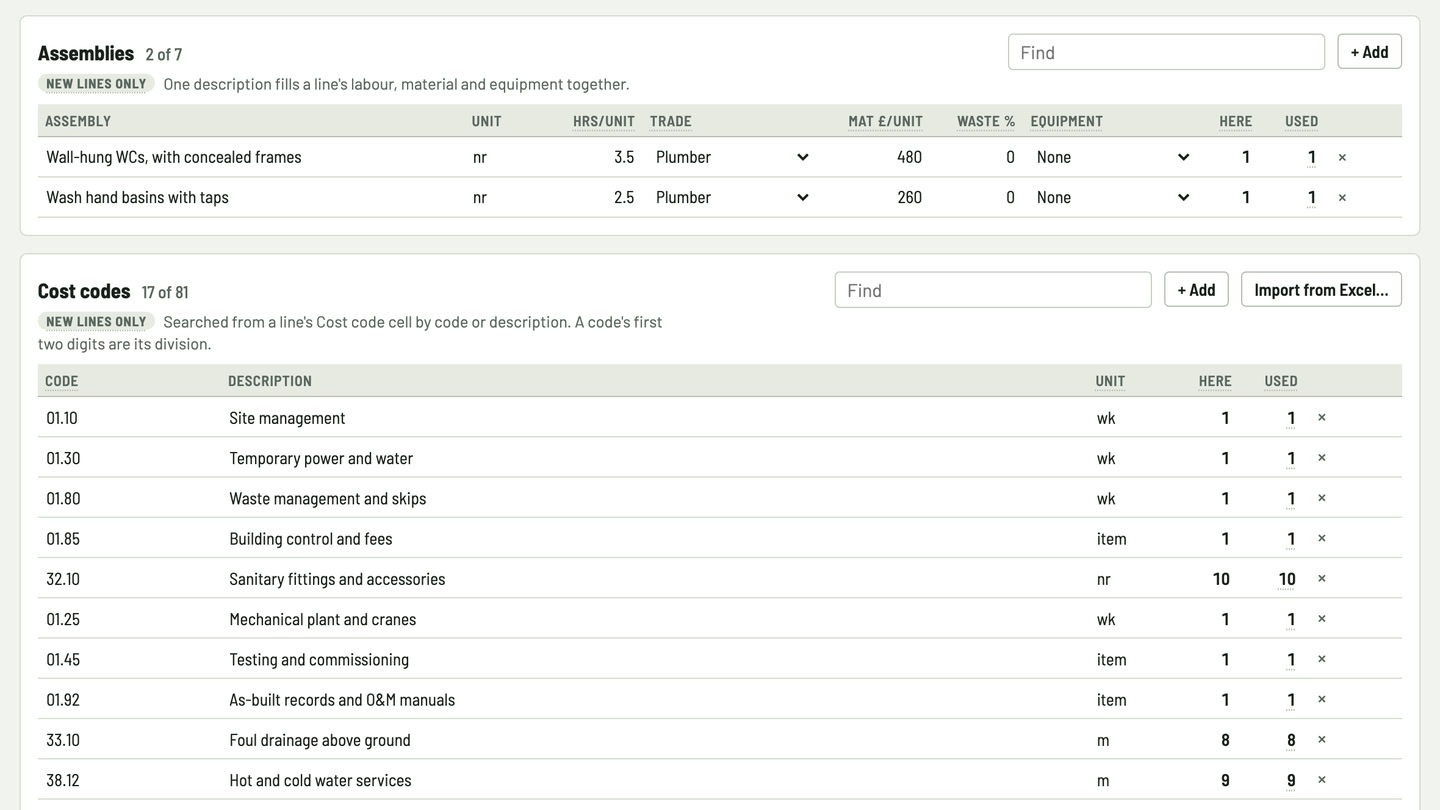Click the Cost codes 'New lines only' badge

96,322
